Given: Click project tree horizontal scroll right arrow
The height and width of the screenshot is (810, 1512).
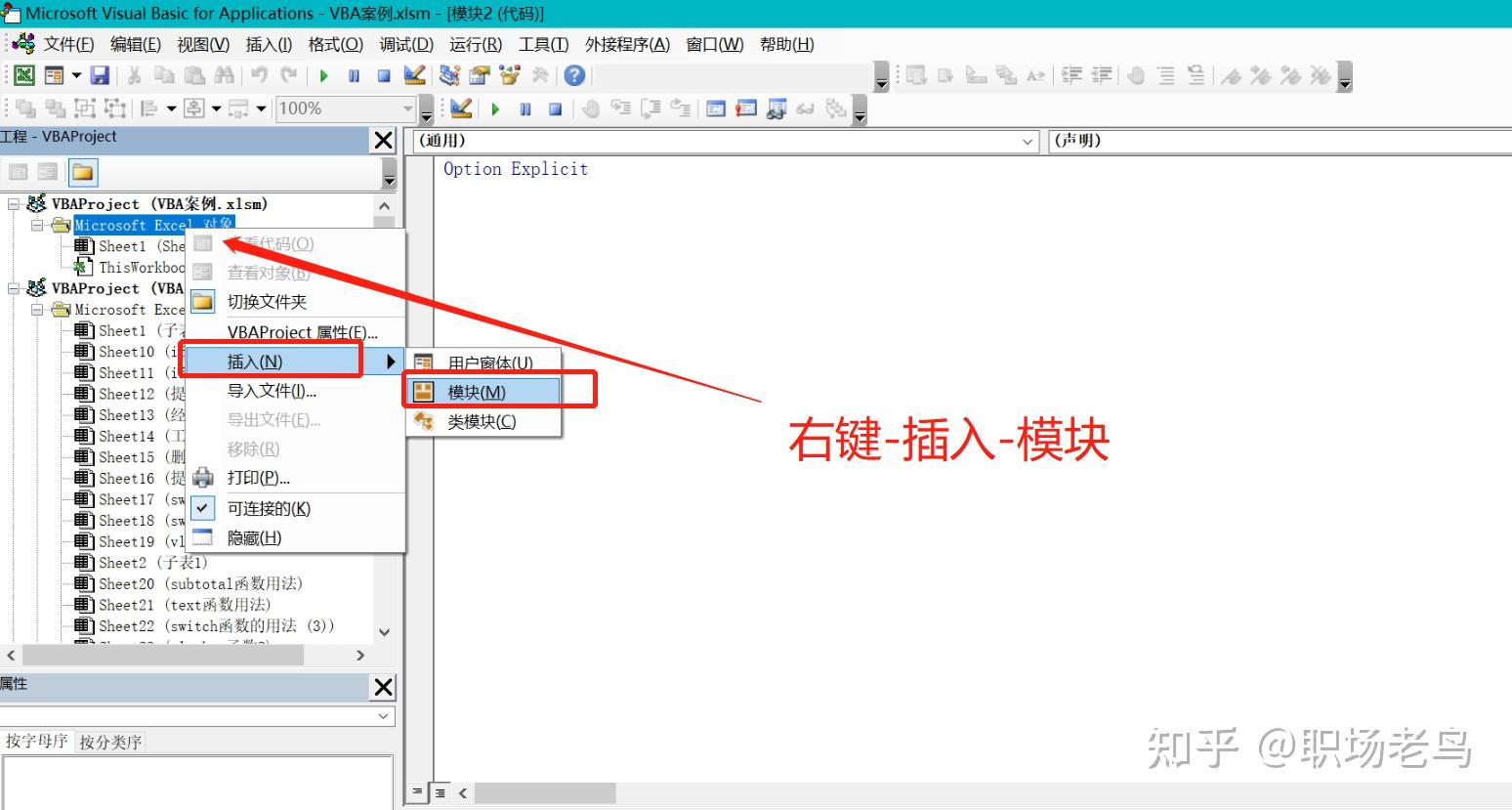Looking at the screenshot, I should (x=360, y=656).
